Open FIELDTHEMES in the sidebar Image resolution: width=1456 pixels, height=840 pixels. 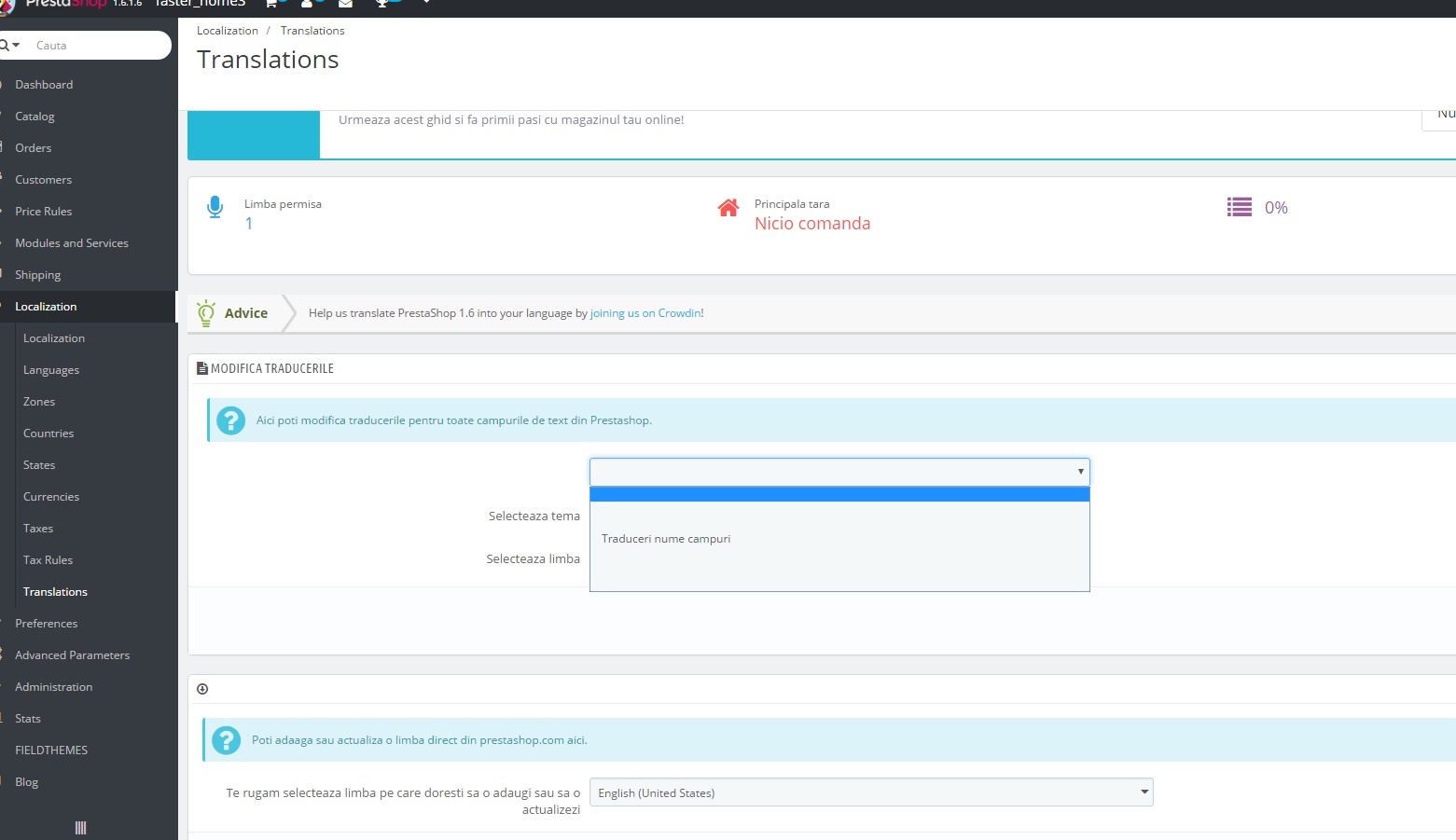(51, 750)
